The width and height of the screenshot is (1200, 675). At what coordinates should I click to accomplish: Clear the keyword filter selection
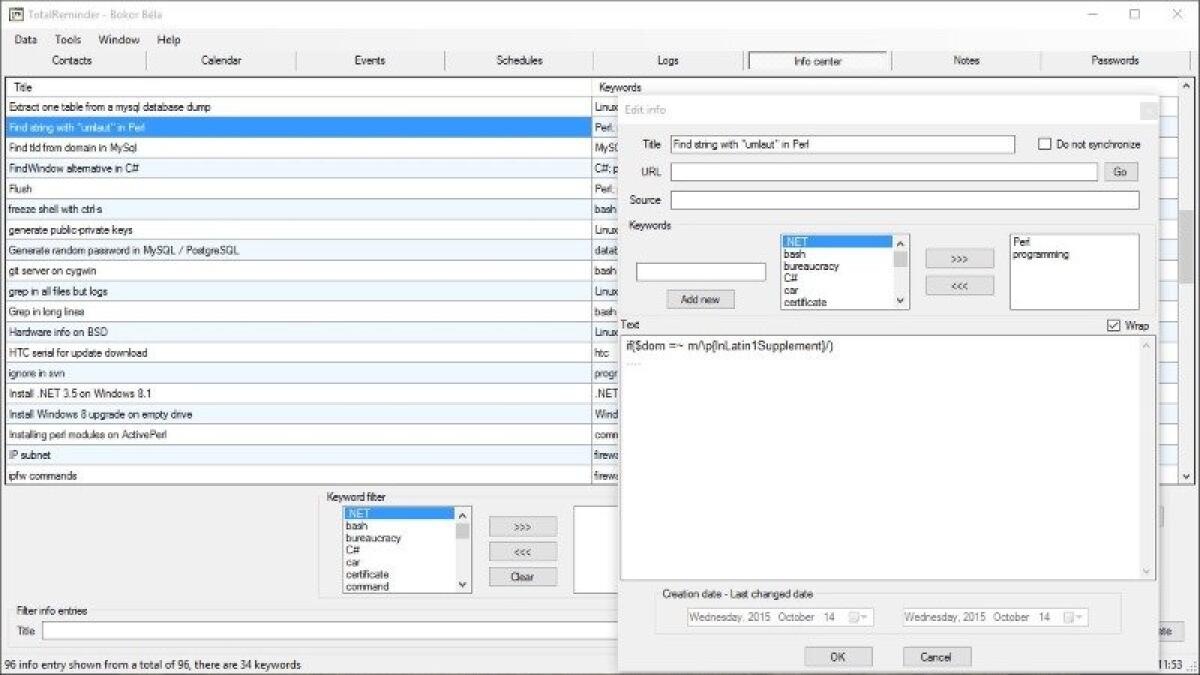pos(523,576)
